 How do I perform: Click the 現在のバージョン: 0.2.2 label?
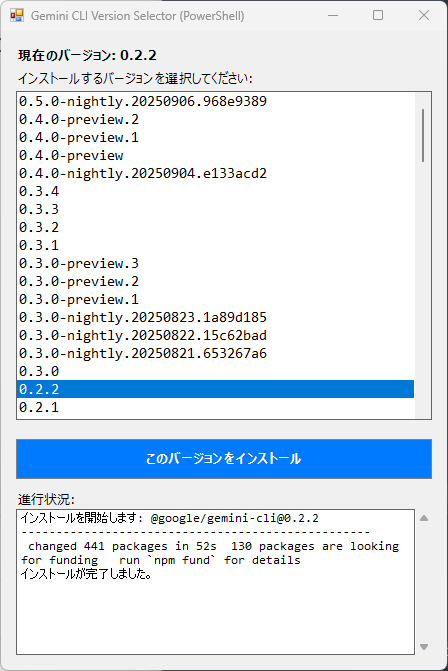(87, 55)
